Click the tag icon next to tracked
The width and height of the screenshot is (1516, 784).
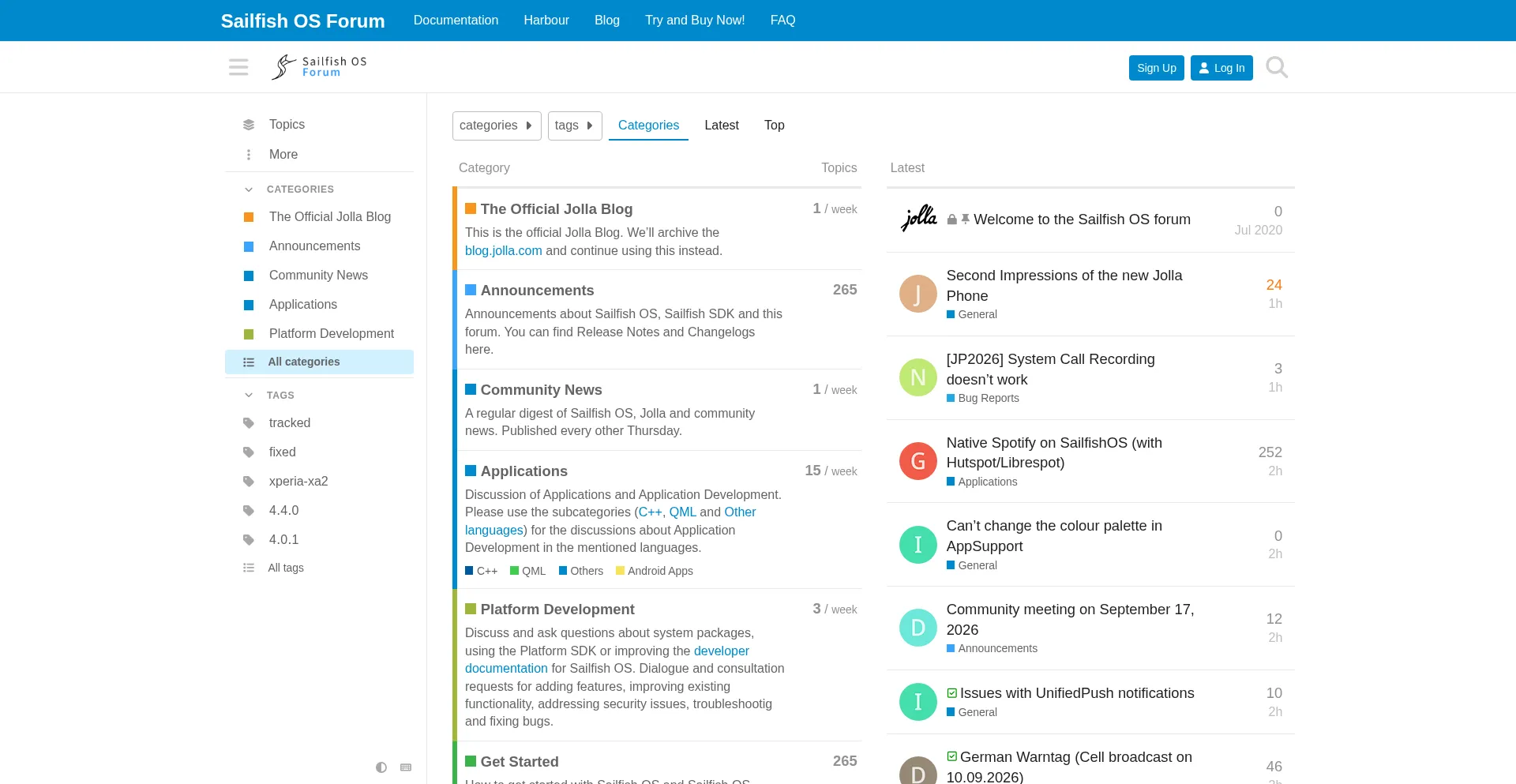coord(249,423)
